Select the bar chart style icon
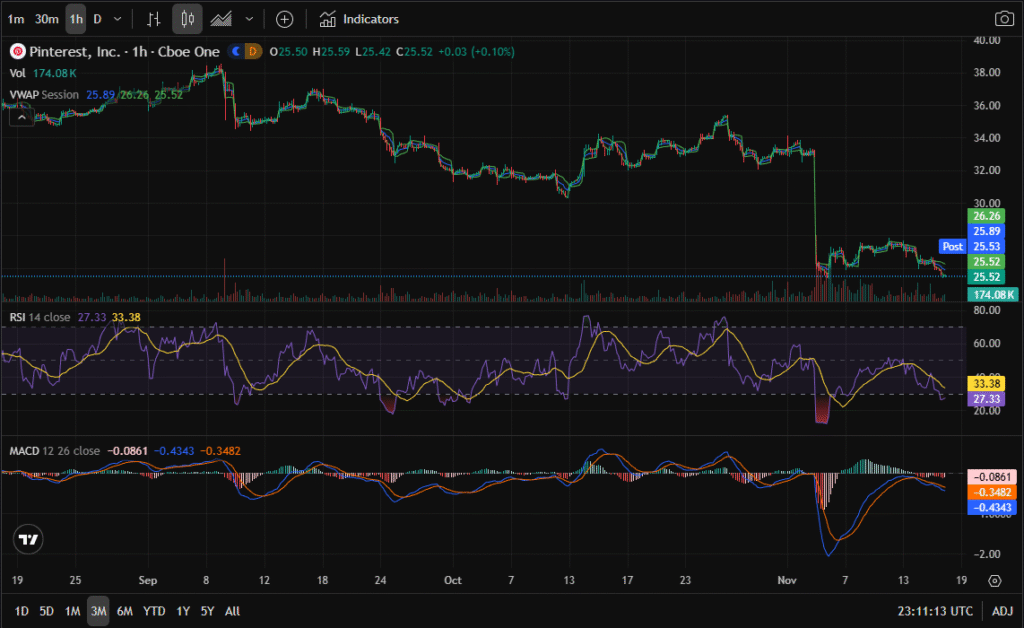The width and height of the screenshot is (1024, 628). pyautogui.click(x=153, y=19)
